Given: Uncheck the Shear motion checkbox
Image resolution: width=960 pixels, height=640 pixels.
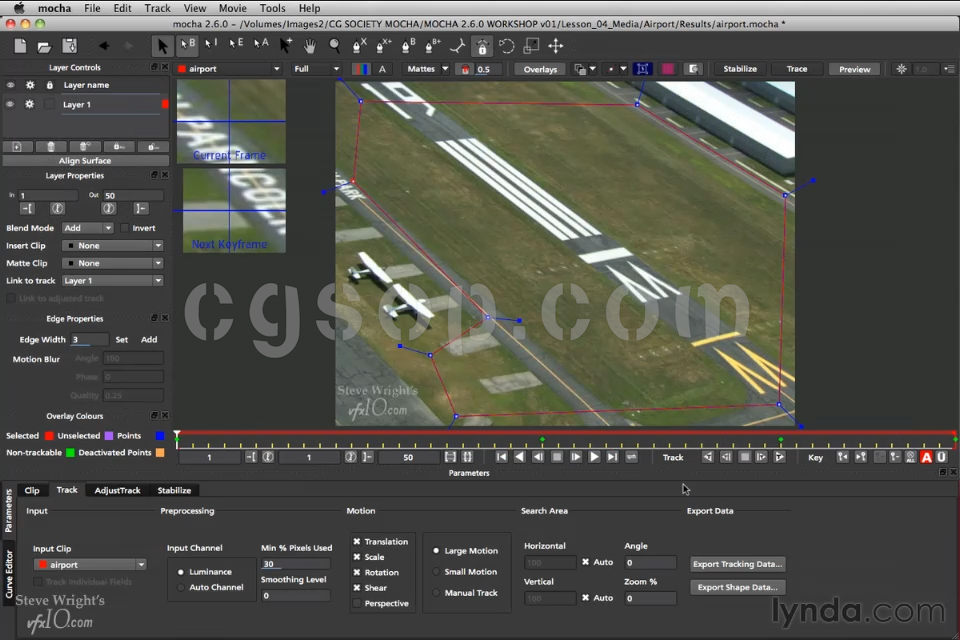Looking at the screenshot, I should click(x=357, y=588).
